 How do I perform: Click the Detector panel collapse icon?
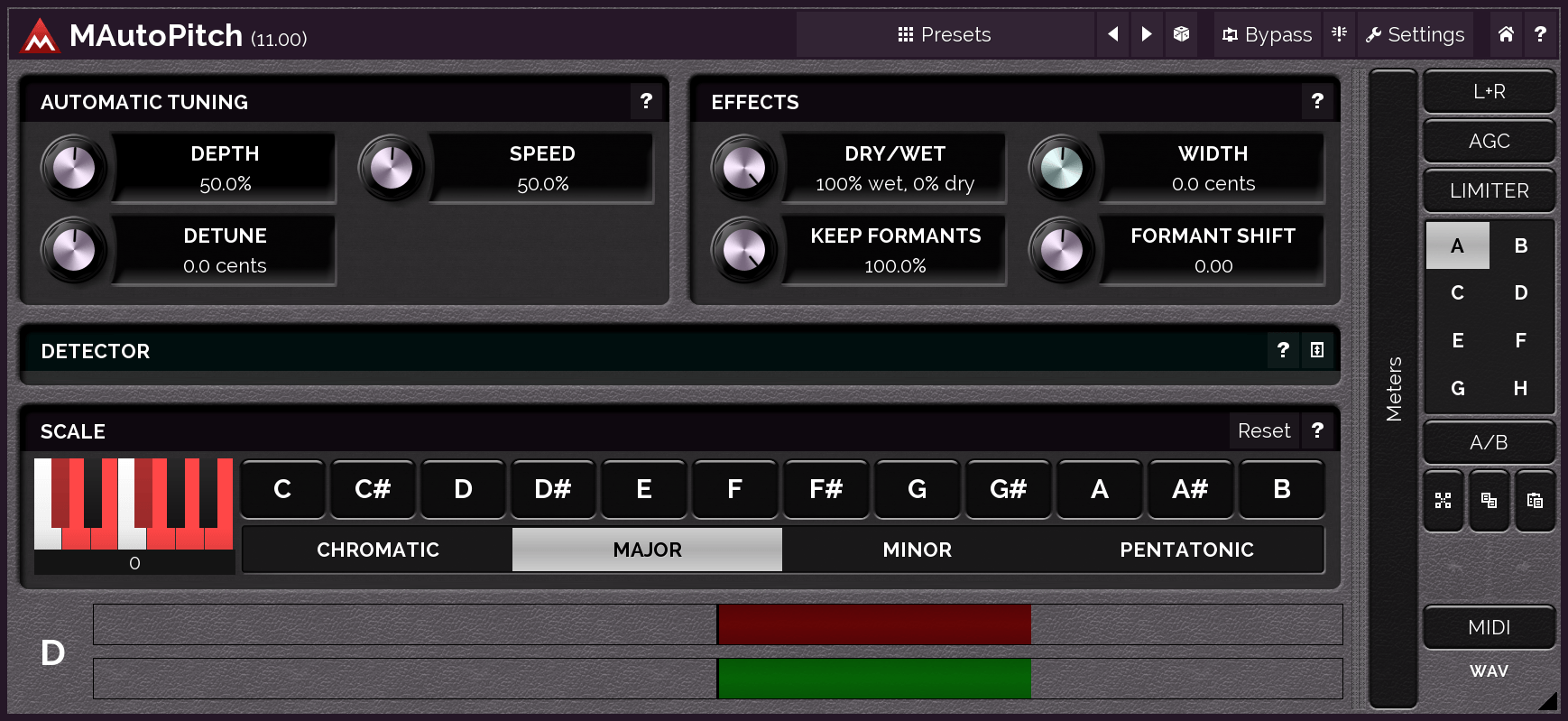1317,350
